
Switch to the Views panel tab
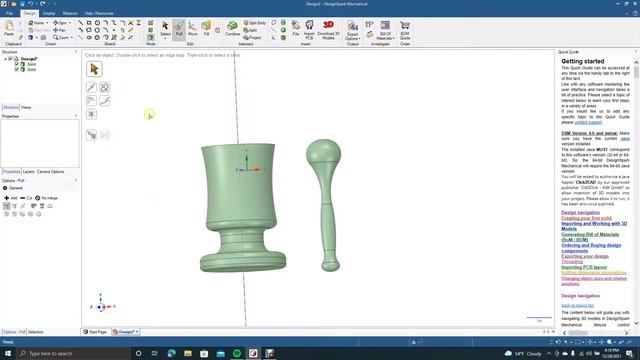[x=26, y=107]
